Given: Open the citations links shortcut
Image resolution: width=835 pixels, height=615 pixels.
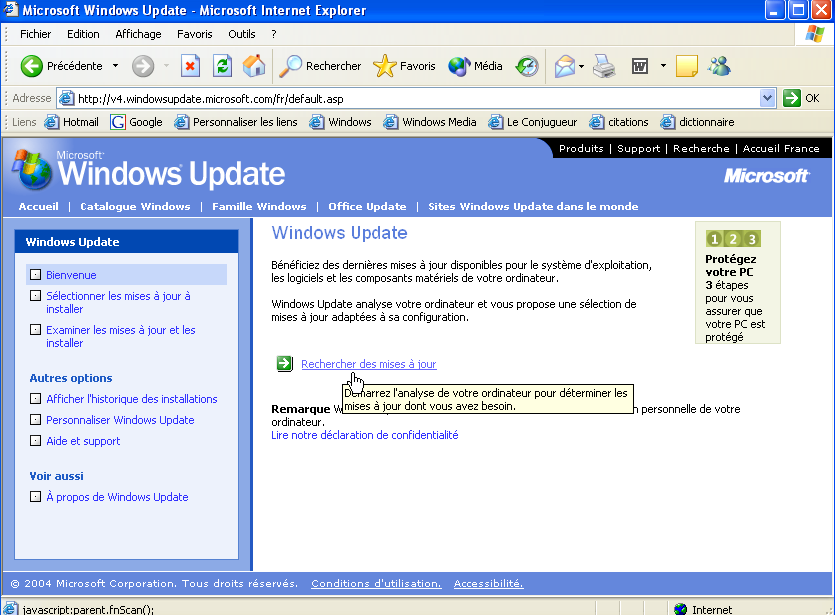Looking at the screenshot, I should click(619, 122).
